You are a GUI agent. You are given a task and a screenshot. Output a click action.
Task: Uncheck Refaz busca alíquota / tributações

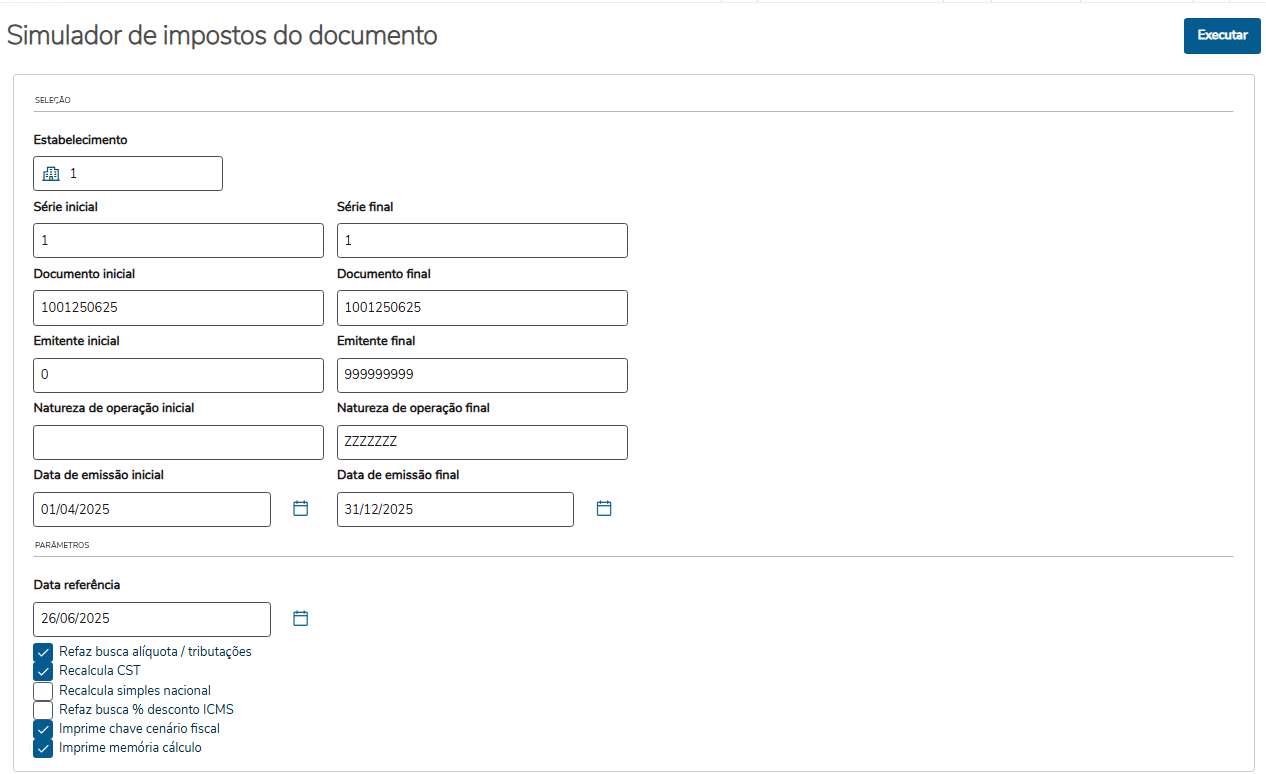43,652
